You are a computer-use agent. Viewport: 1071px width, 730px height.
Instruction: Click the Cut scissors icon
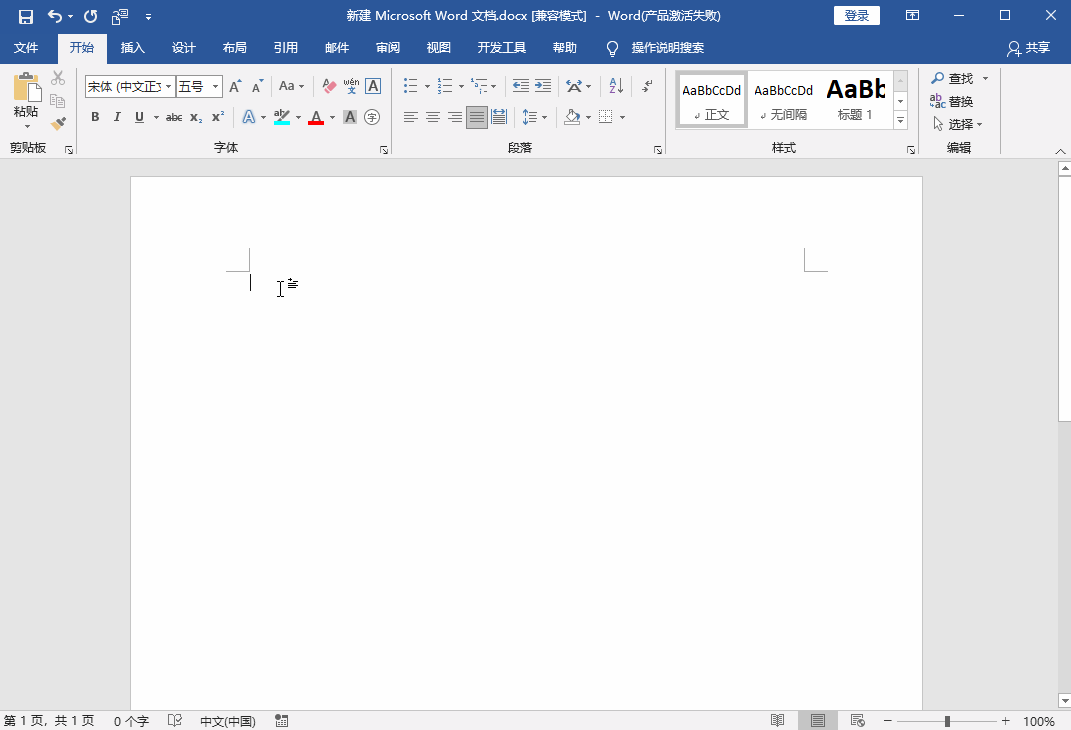(x=58, y=79)
